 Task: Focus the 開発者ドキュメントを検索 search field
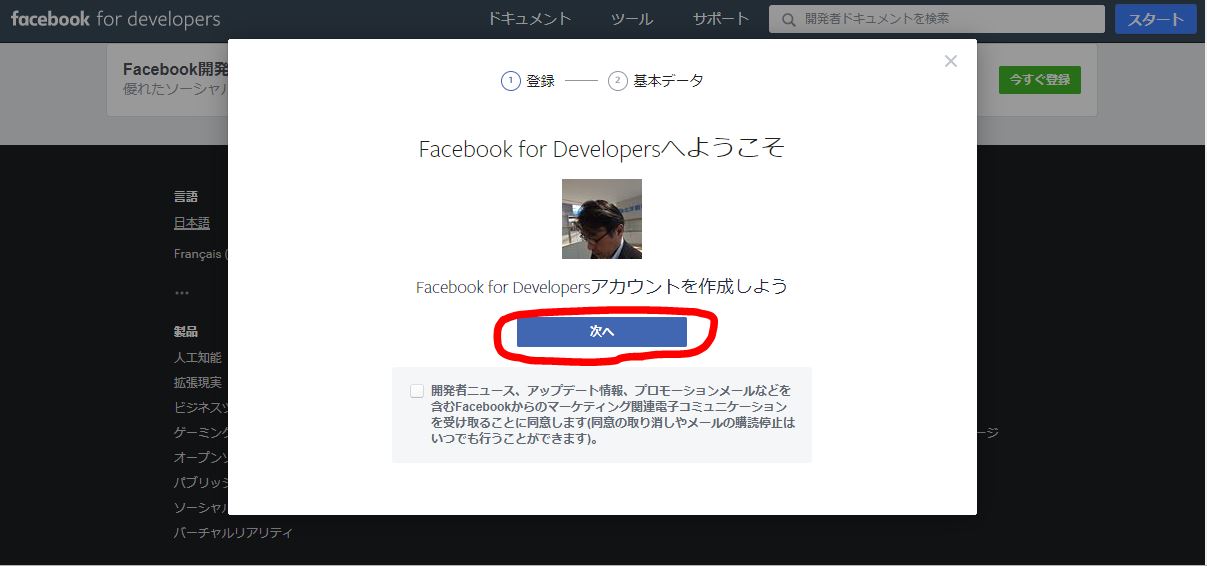[937, 19]
